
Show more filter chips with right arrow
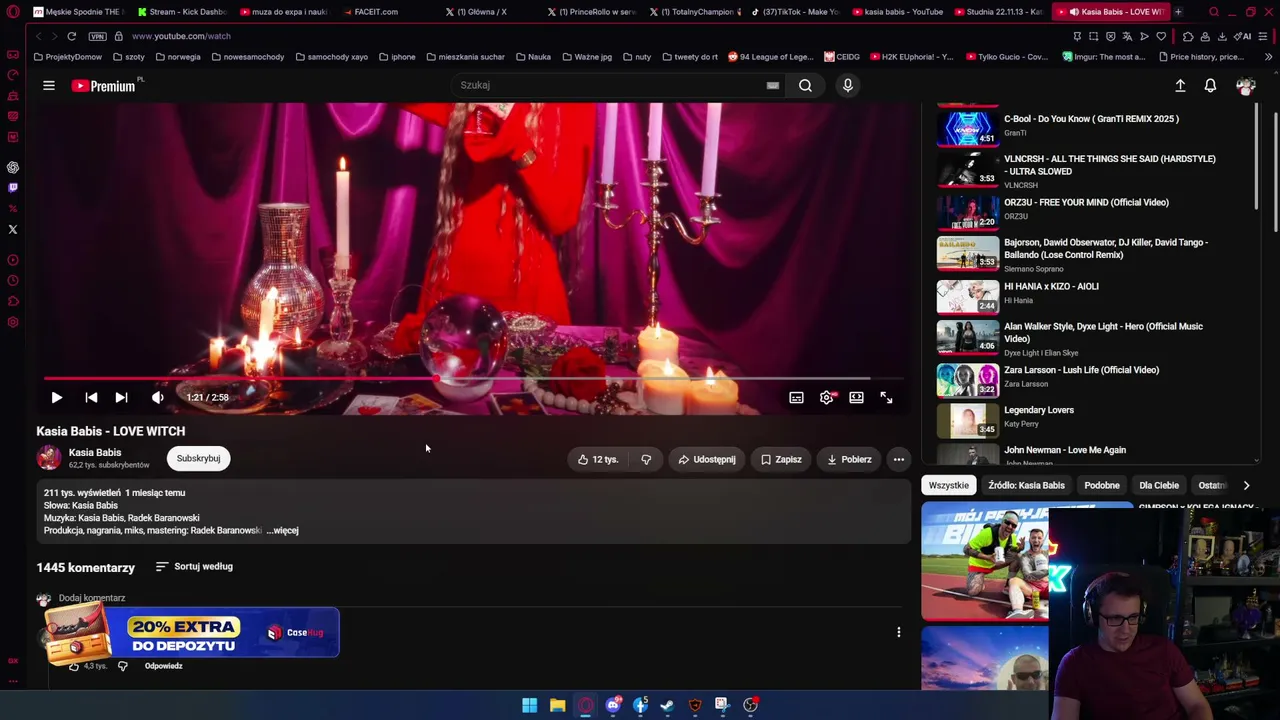coord(1246,485)
